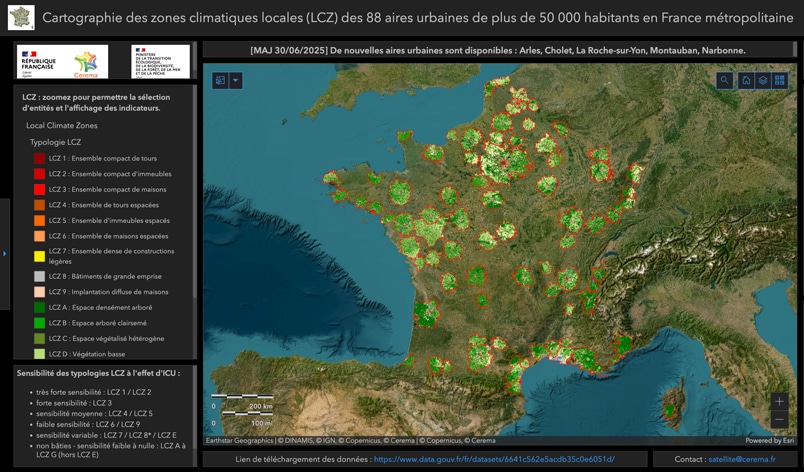
Task: Open the selection tool dropdown arrow
Action: tap(236, 80)
